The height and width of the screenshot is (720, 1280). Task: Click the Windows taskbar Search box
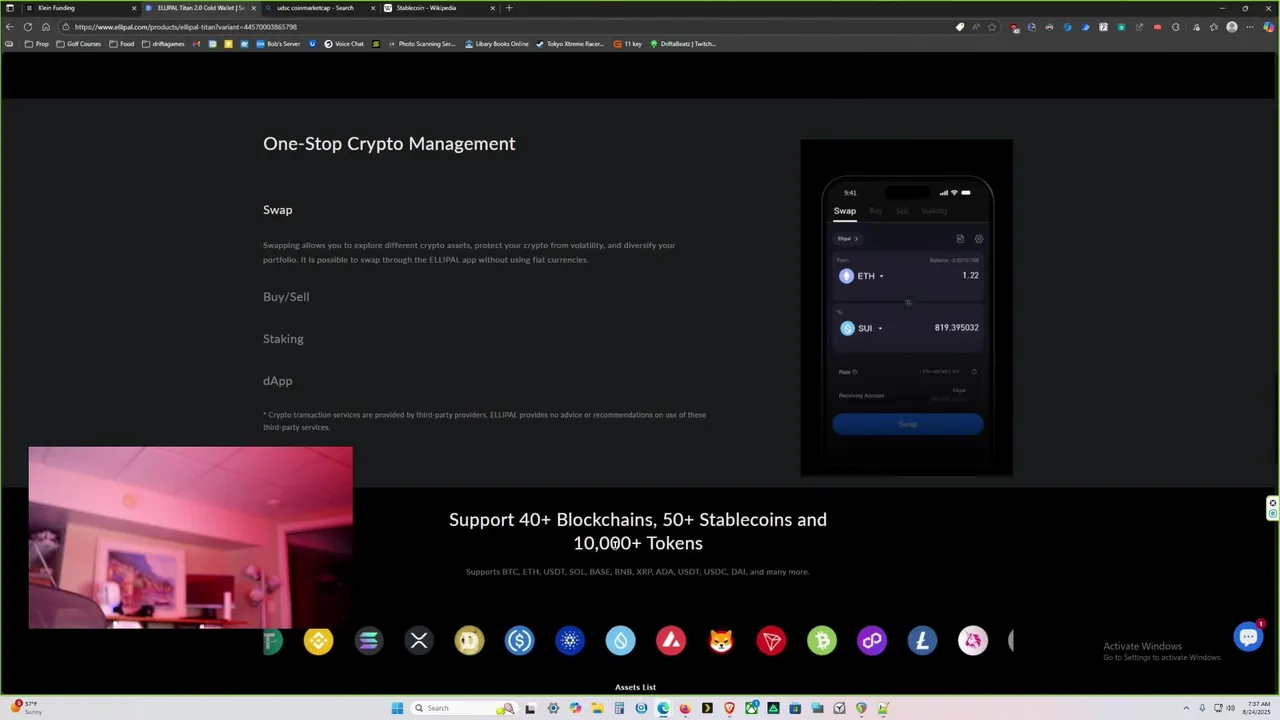tap(462, 708)
